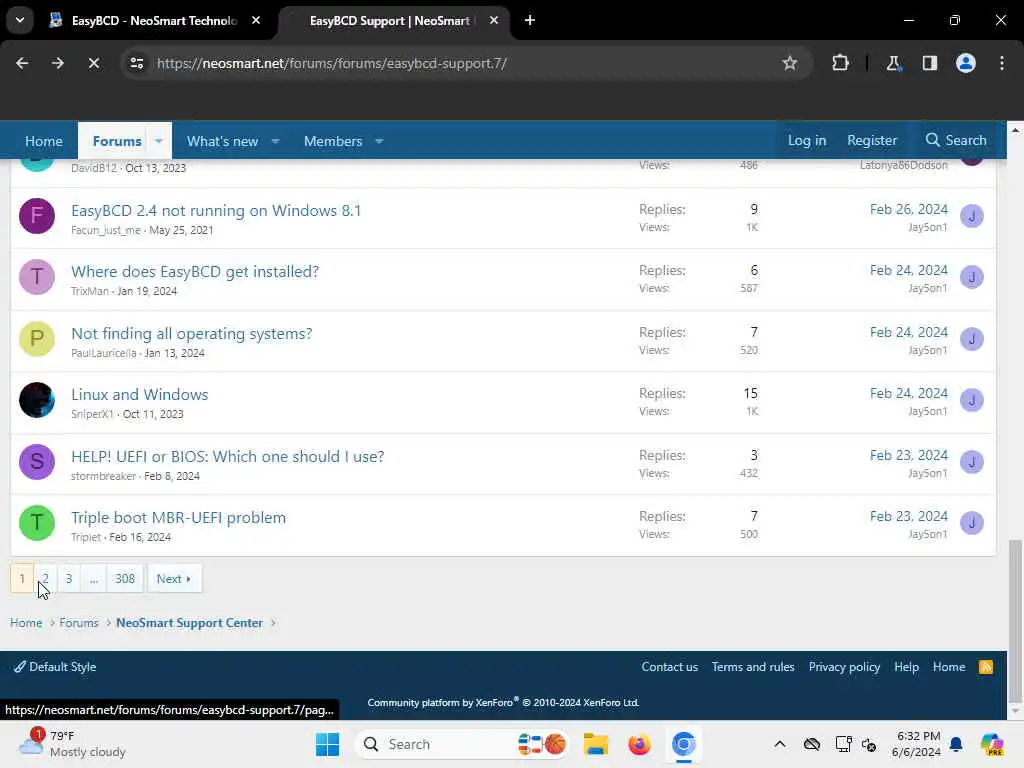The height and width of the screenshot is (768, 1024).
Task: Click SniperX1 dark avatar image
Action: click(x=37, y=400)
